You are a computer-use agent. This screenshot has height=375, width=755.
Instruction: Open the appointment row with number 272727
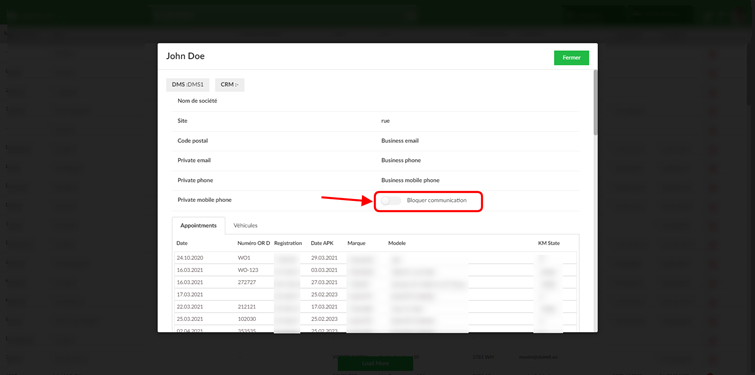[x=376, y=283]
